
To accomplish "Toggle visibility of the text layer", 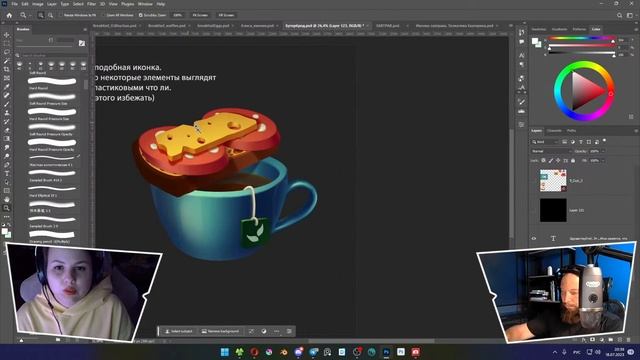I will click(x=534, y=238).
